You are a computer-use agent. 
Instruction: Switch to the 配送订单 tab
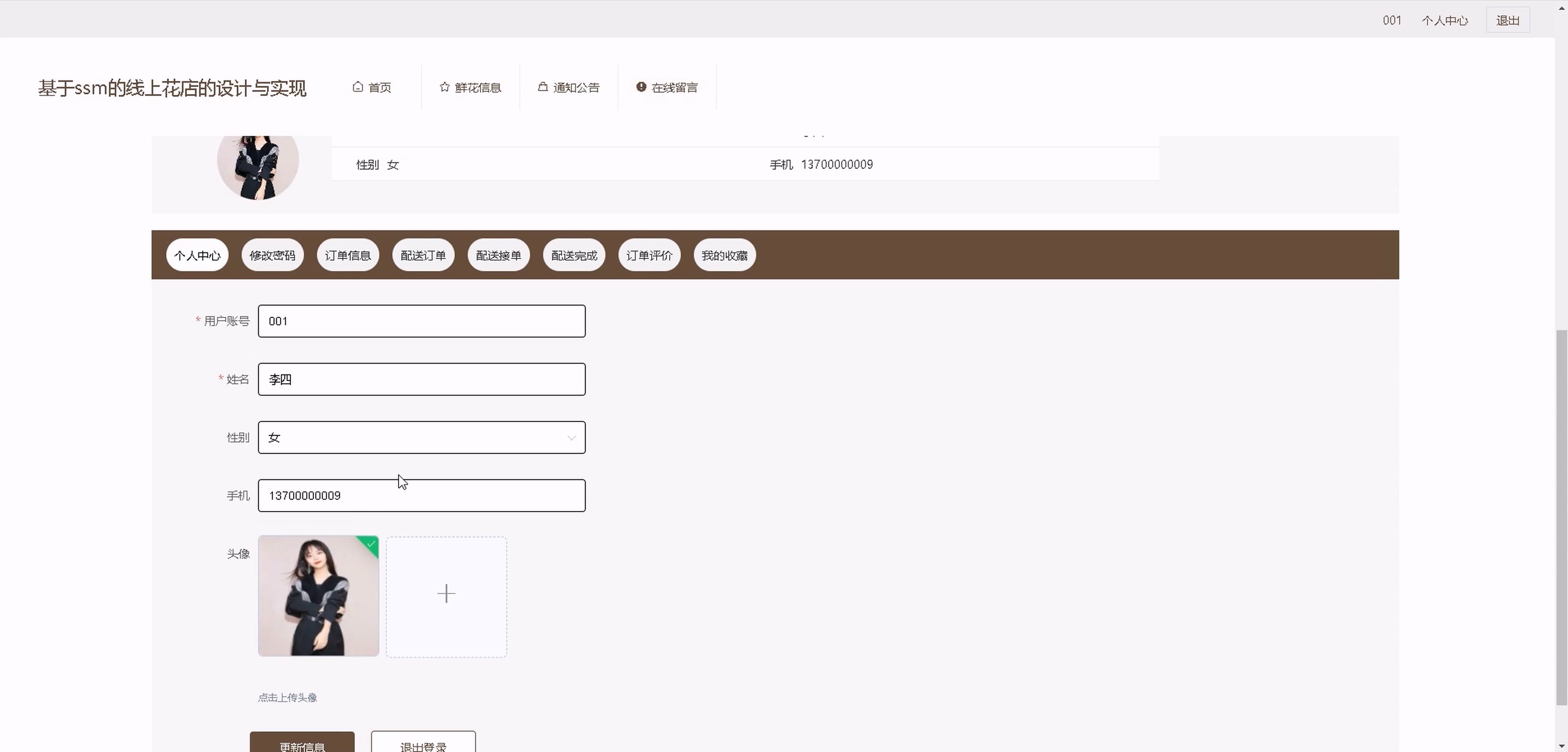(423, 256)
